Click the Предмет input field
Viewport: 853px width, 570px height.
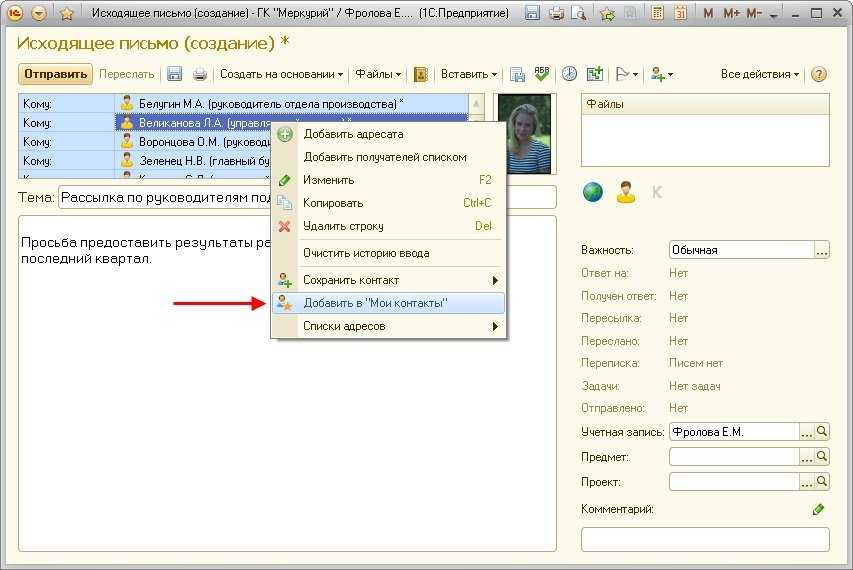tap(733, 457)
